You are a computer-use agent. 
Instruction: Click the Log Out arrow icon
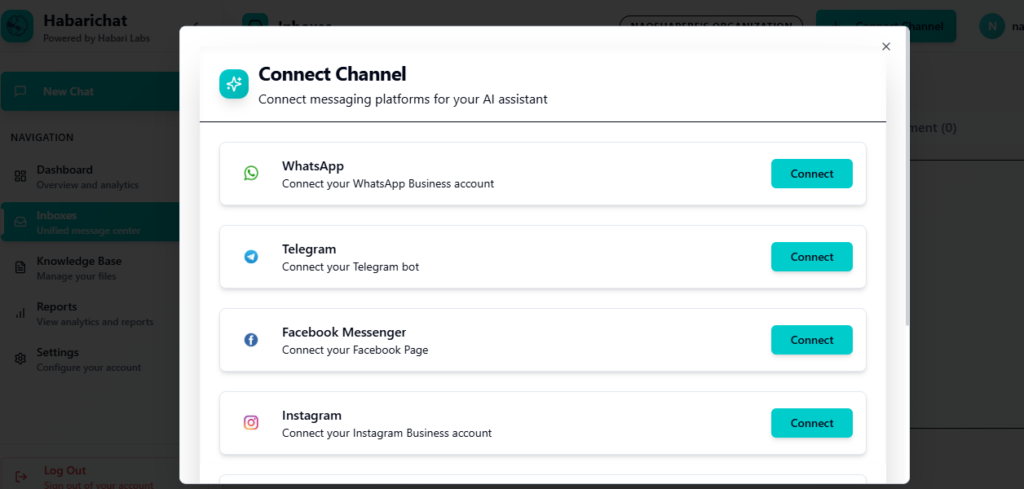[x=21, y=476]
